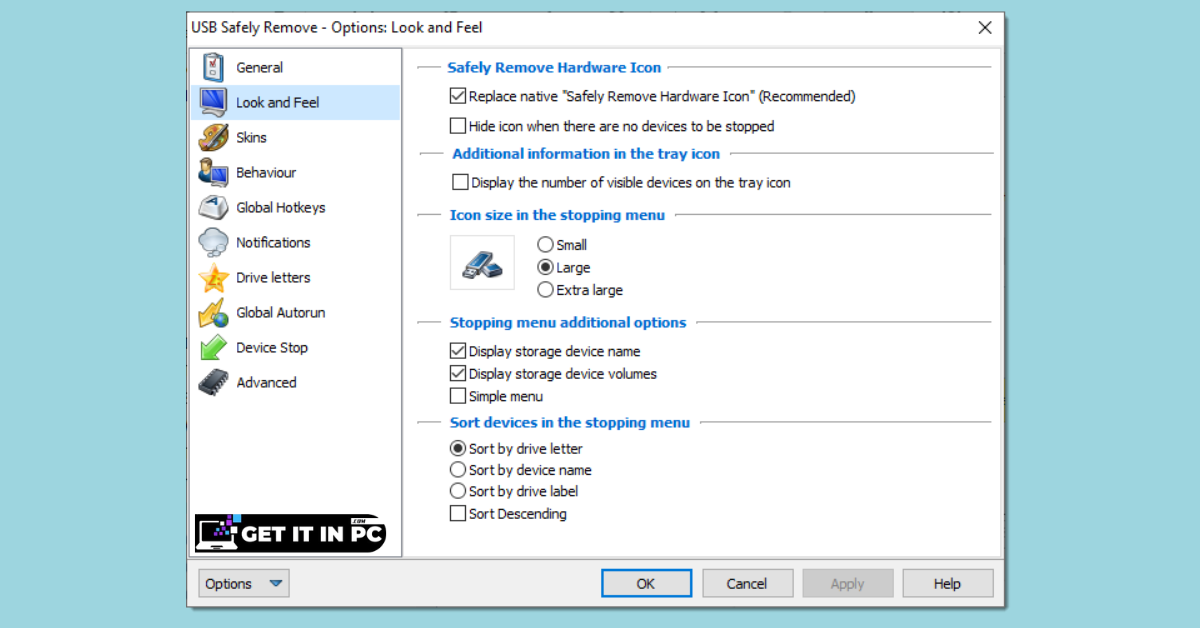Open the Device Stop page
This screenshot has height=628, width=1200.
pos(295,347)
